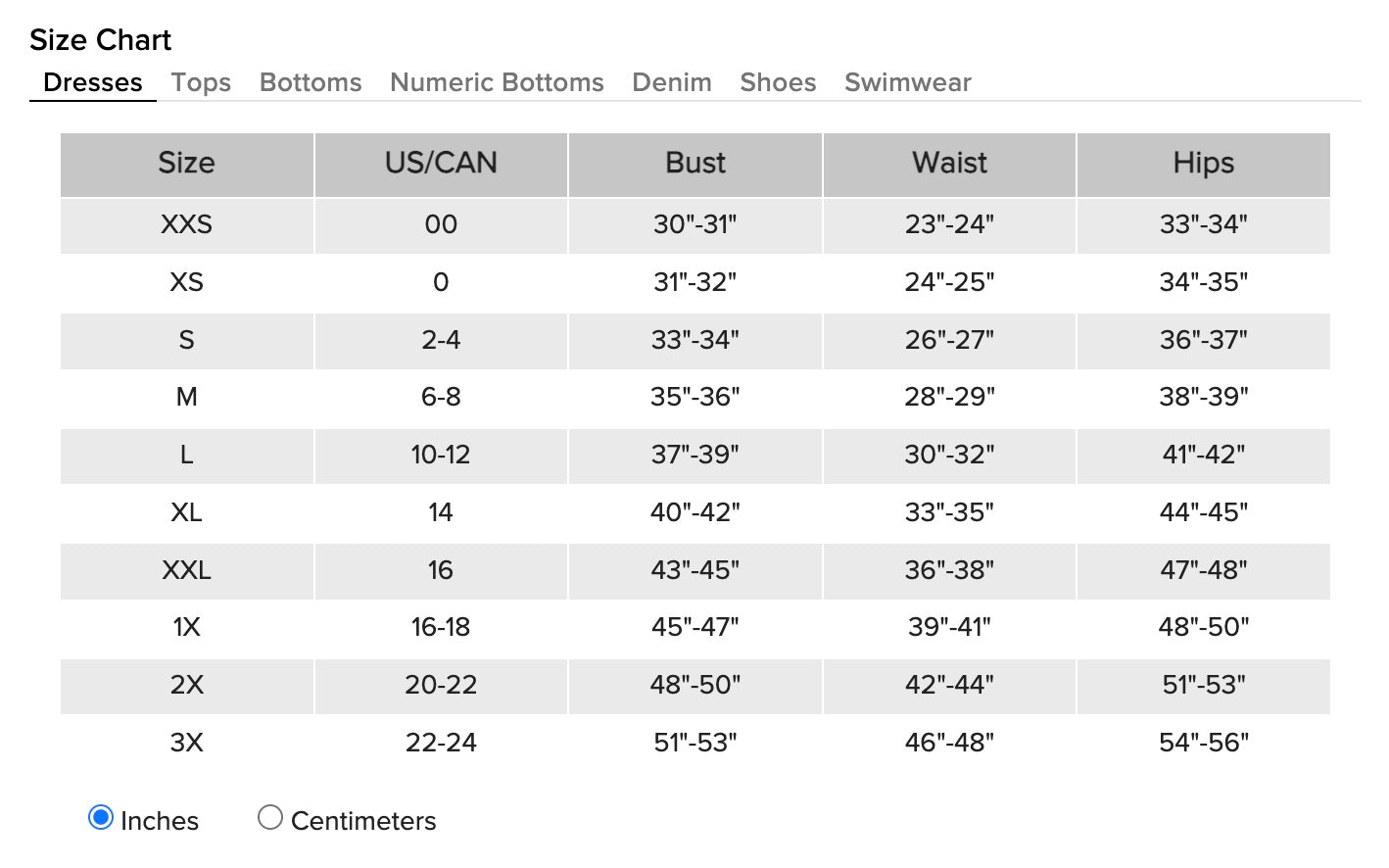View the Swimwear tab

(907, 82)
